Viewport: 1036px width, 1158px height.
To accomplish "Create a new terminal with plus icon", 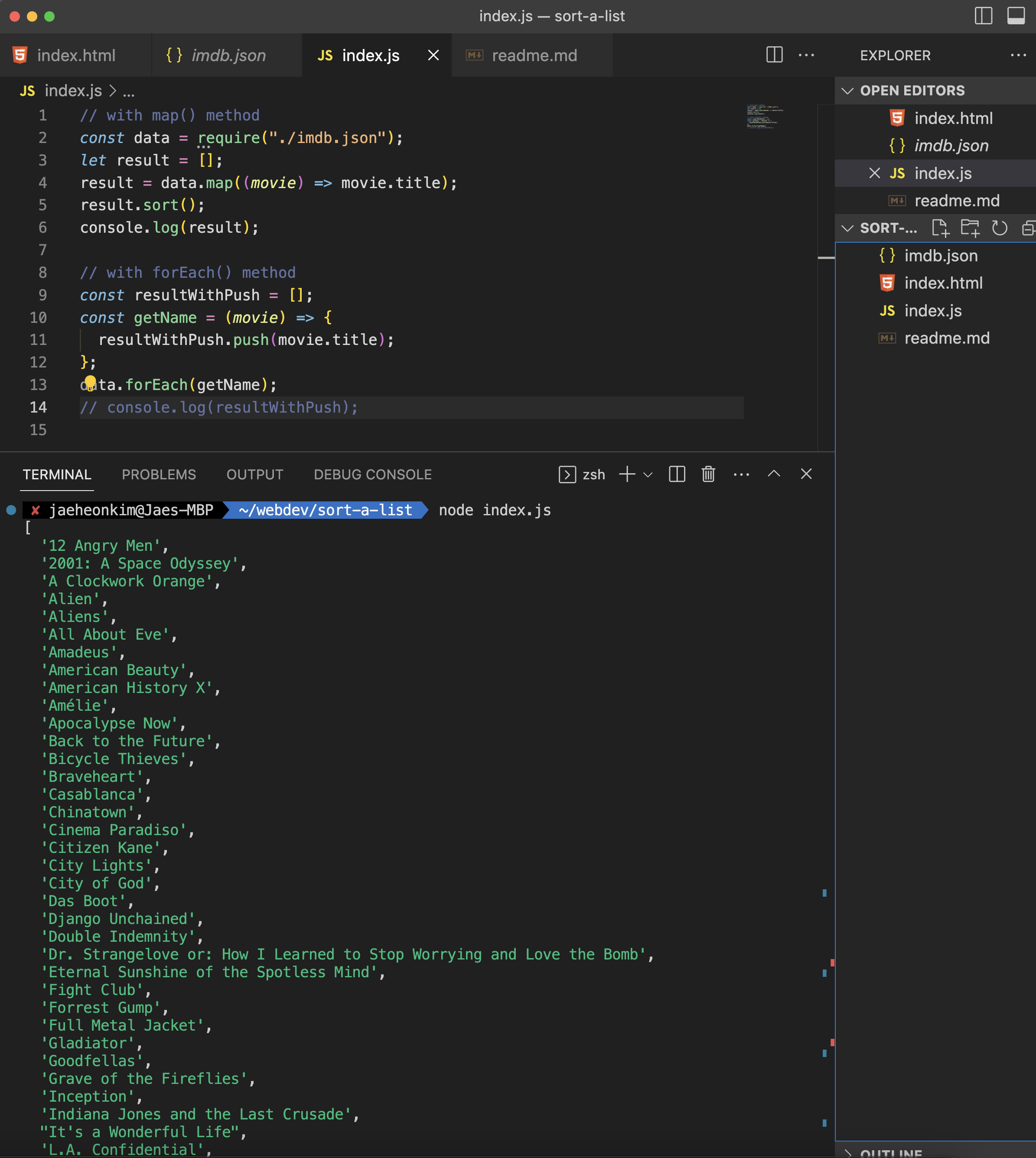I will click(x=627, y=474).
